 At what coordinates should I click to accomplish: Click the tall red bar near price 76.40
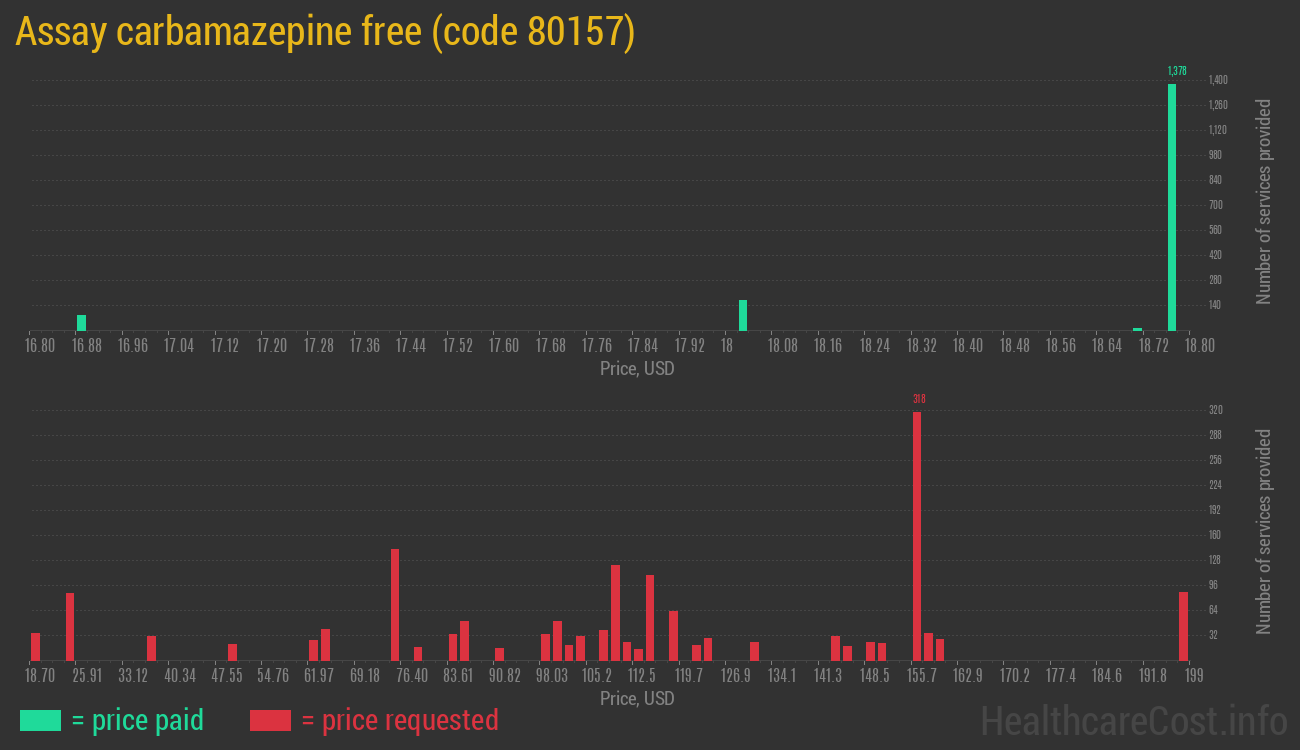click(395, 604)
